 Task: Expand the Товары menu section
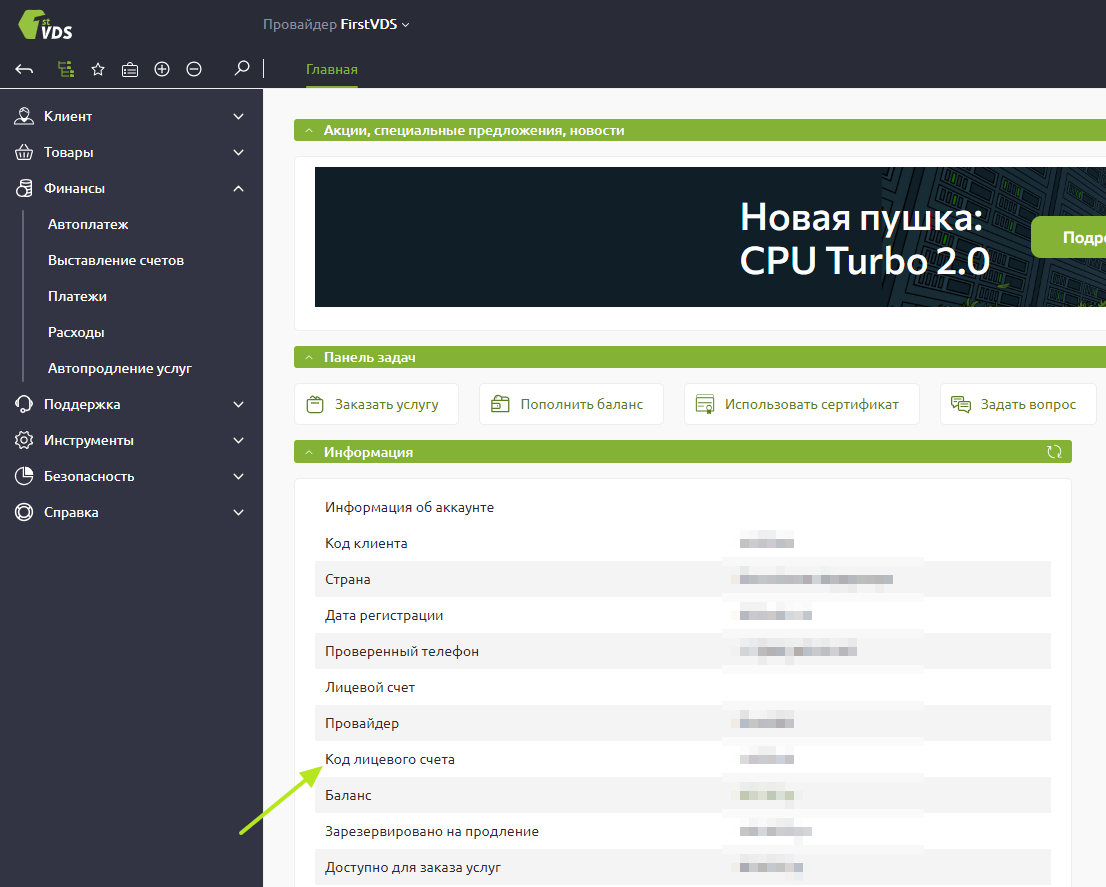(x=239, y=152)
